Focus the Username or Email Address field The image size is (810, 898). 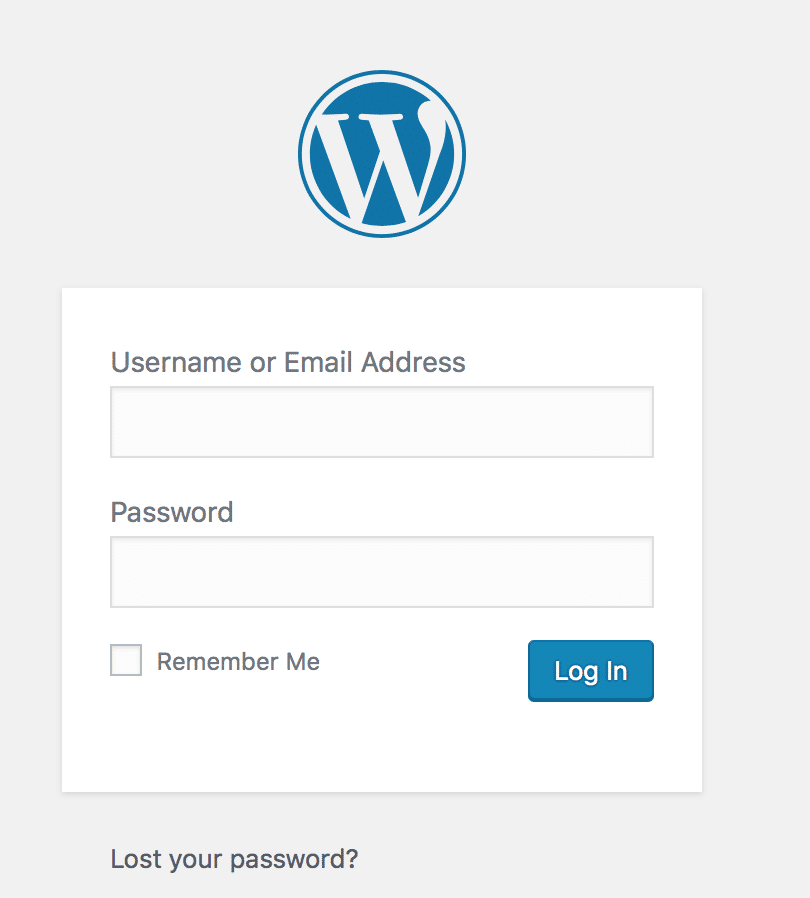click(382, 422)
